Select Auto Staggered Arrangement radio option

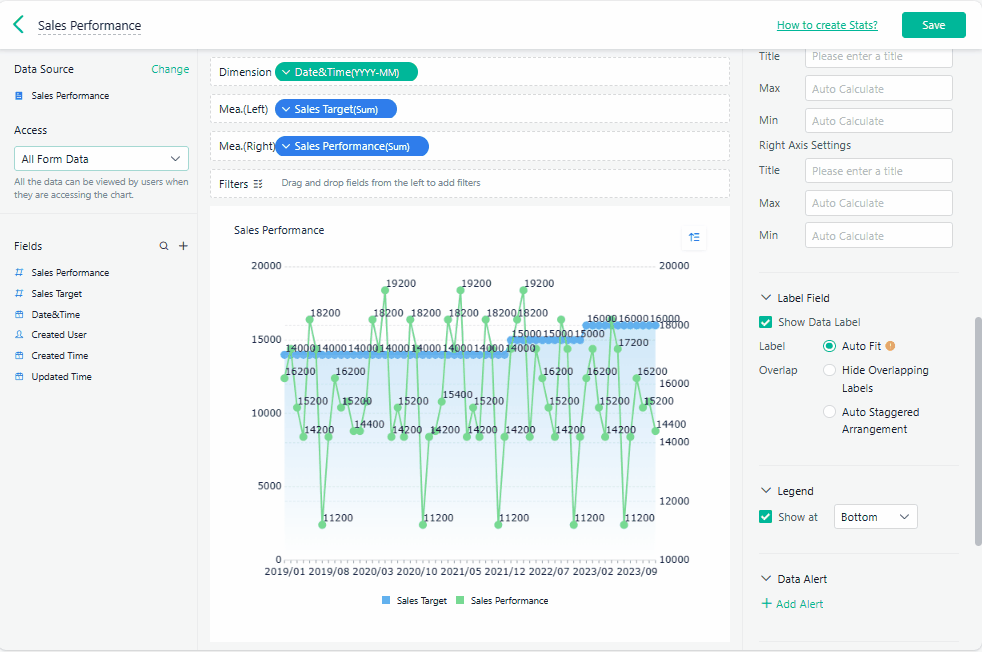pyautogui.click(x=829, y=412)
